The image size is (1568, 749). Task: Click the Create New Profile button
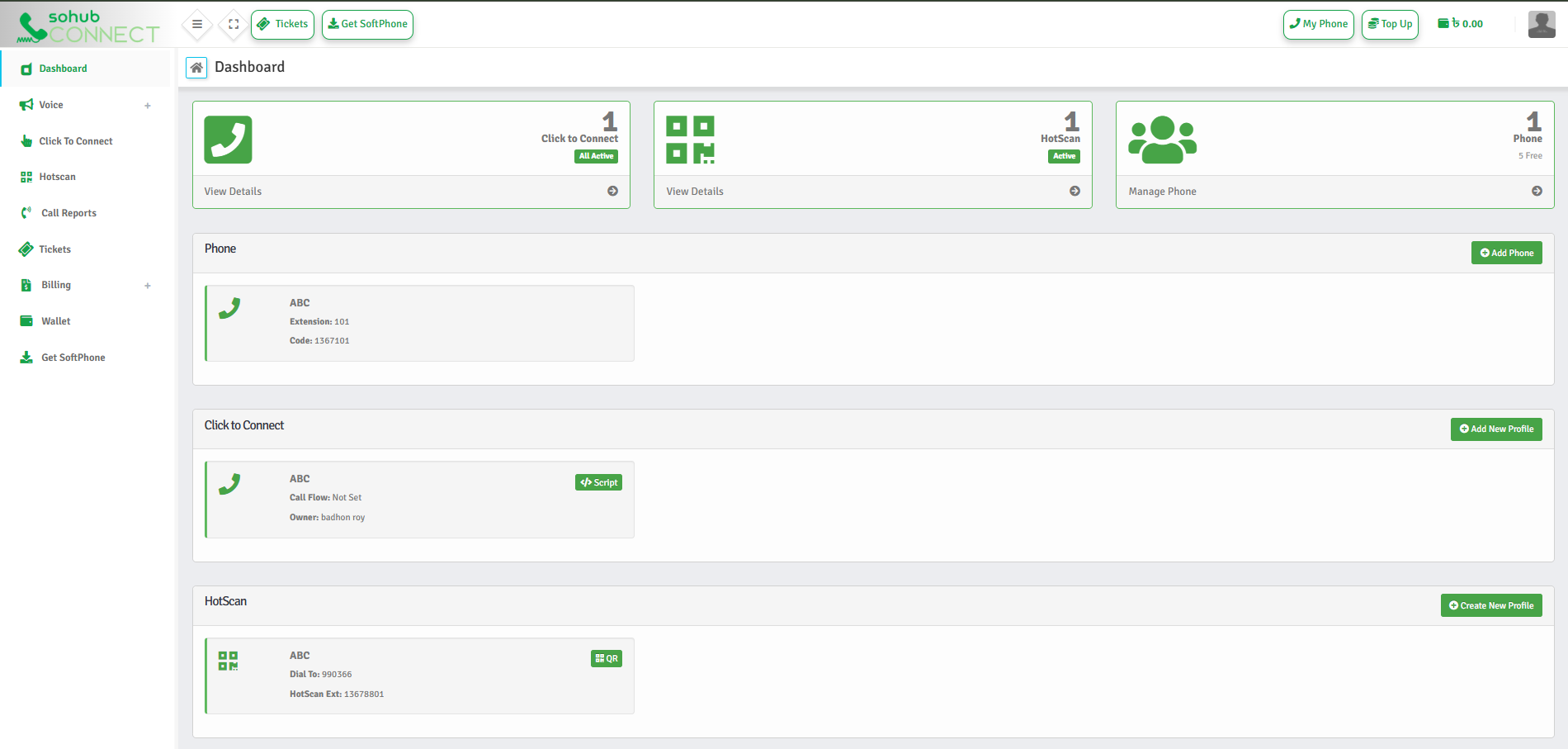coord(1490,604)
